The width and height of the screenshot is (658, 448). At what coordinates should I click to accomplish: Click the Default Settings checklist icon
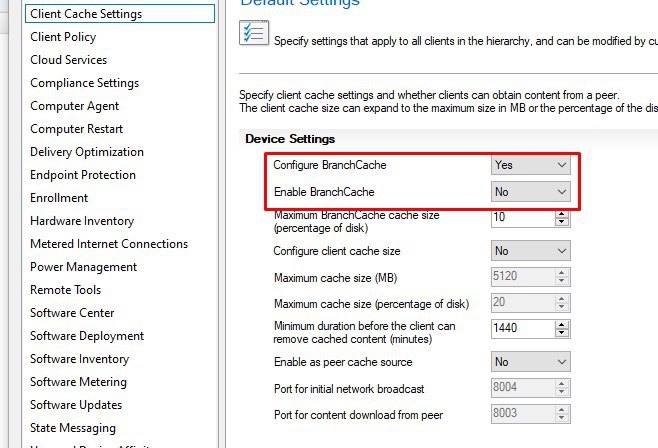(254, 33)
